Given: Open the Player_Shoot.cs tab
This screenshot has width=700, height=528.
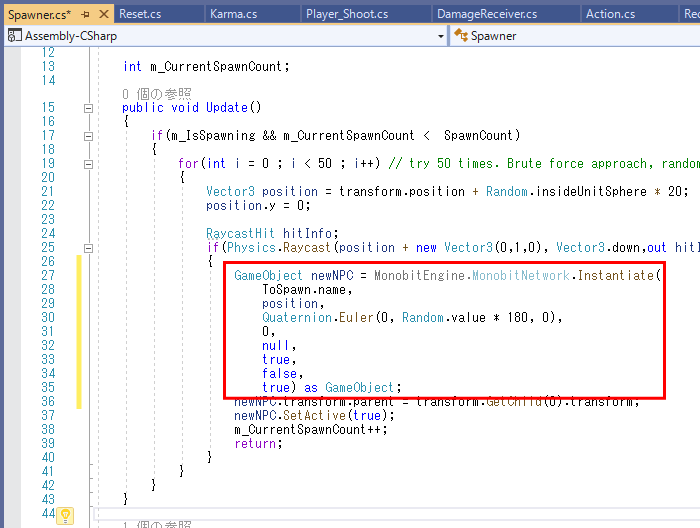Looking at the screenshot, I should click(x=346, y=14).
